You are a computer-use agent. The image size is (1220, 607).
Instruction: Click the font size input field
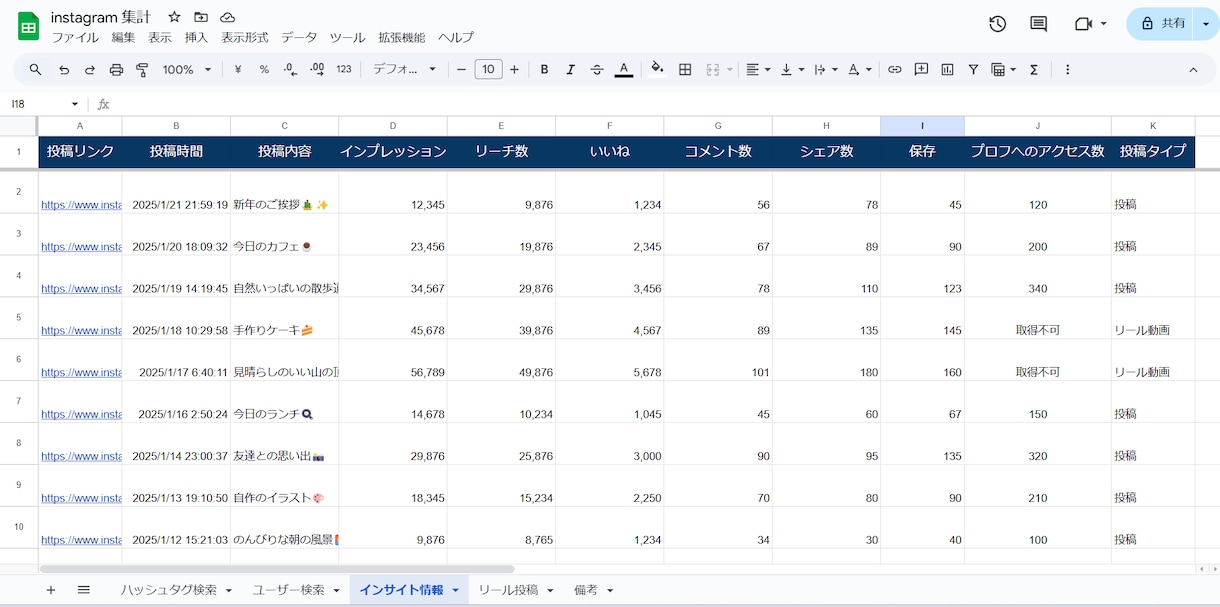[x=488, y=70]
